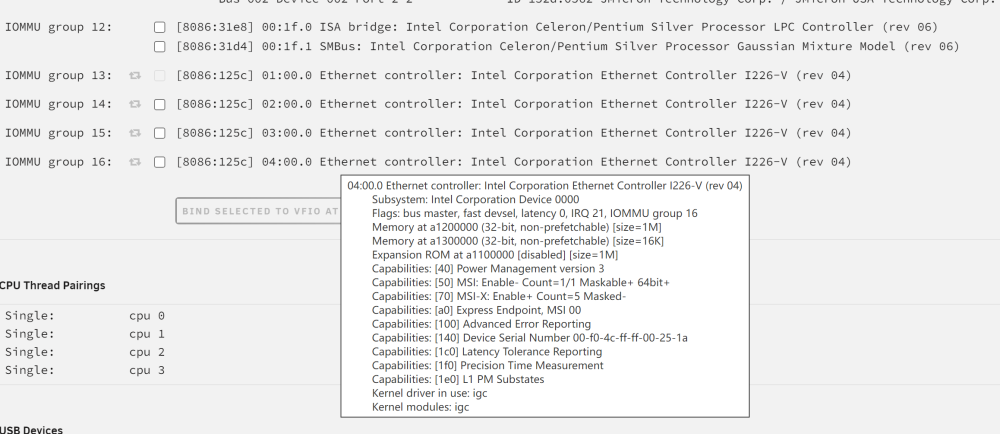This screenshot has height=434, width=1000.
Task: Click Bind Selected to VFIO at Boot button
Action: [x=258, y=211]
